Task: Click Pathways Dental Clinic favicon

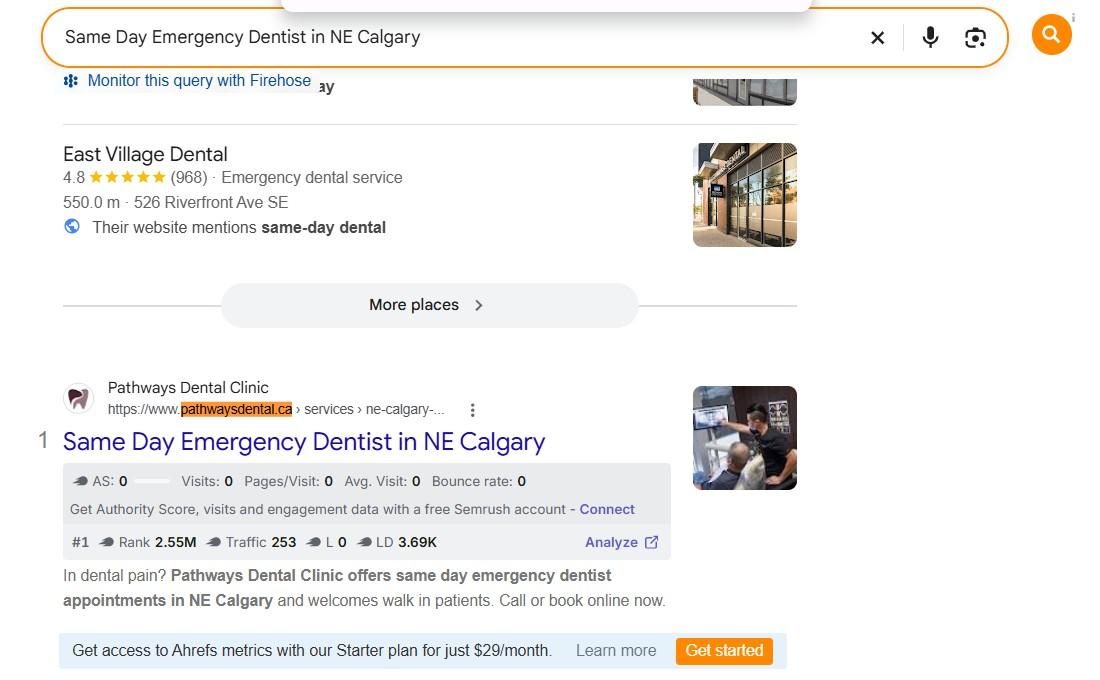Action: point(79,398)
